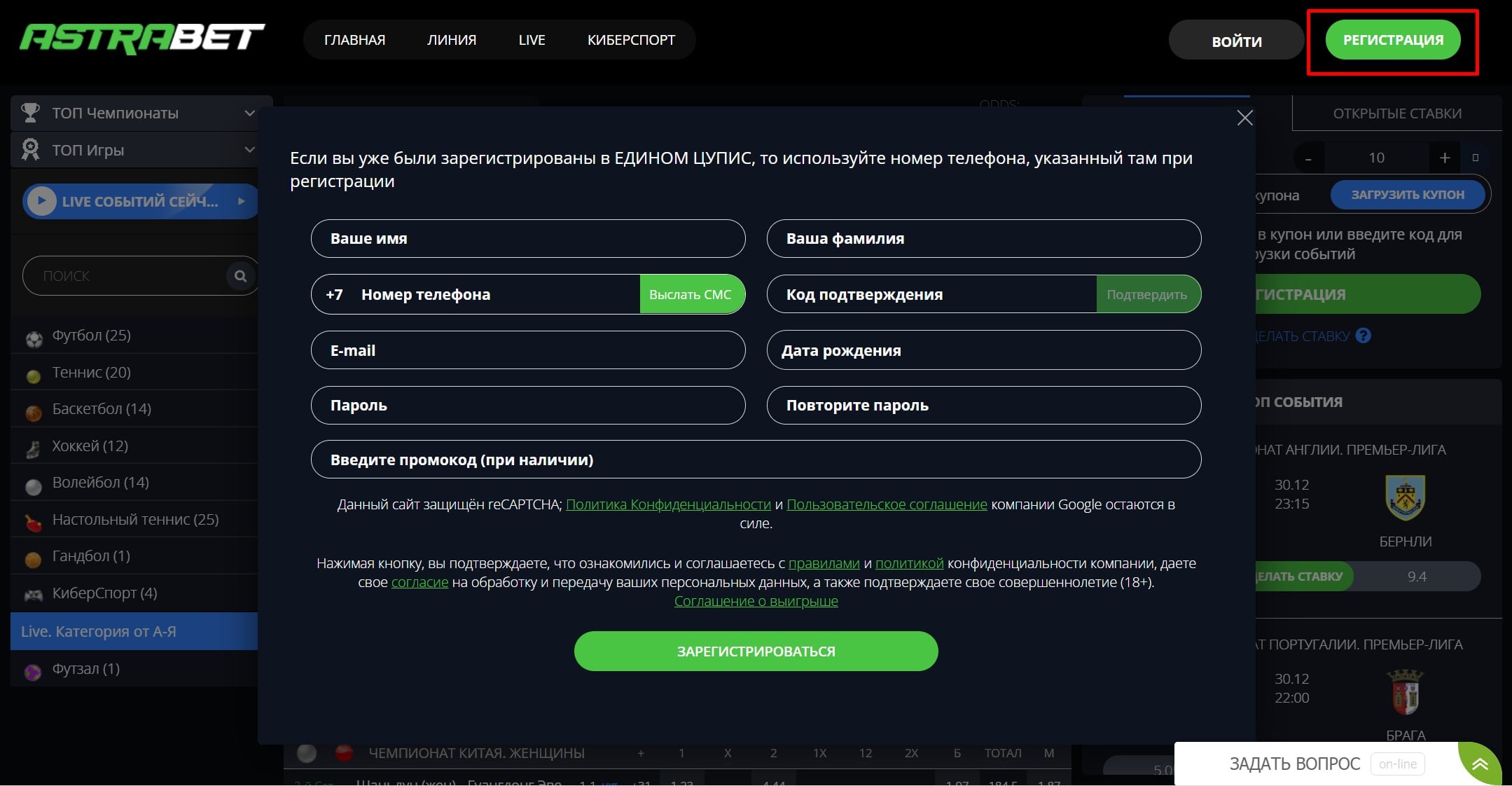Click the tennis ball icon
Screen dimensions: 1512x786
click(x=33, y=375)
